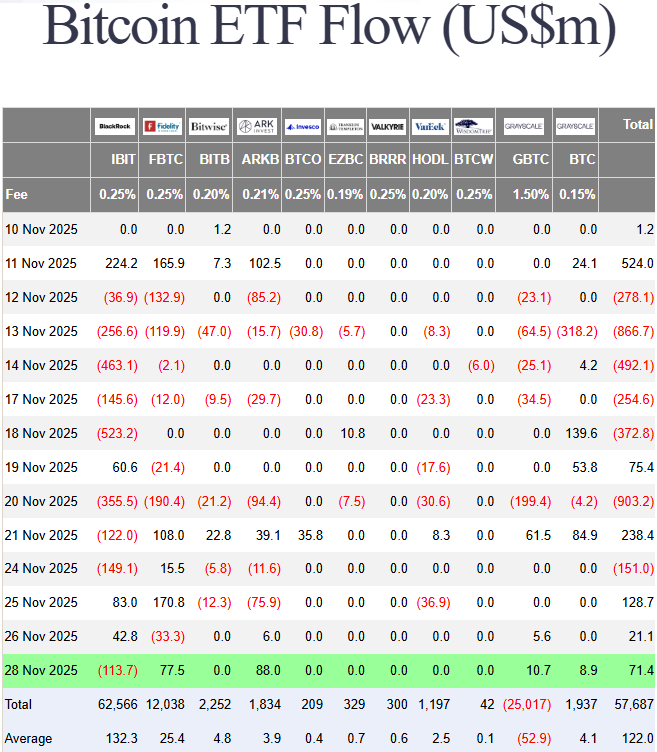Viewport: 657px width, 752px height.
Task: Click the 524.0 total value
Action: pos(637,263)
